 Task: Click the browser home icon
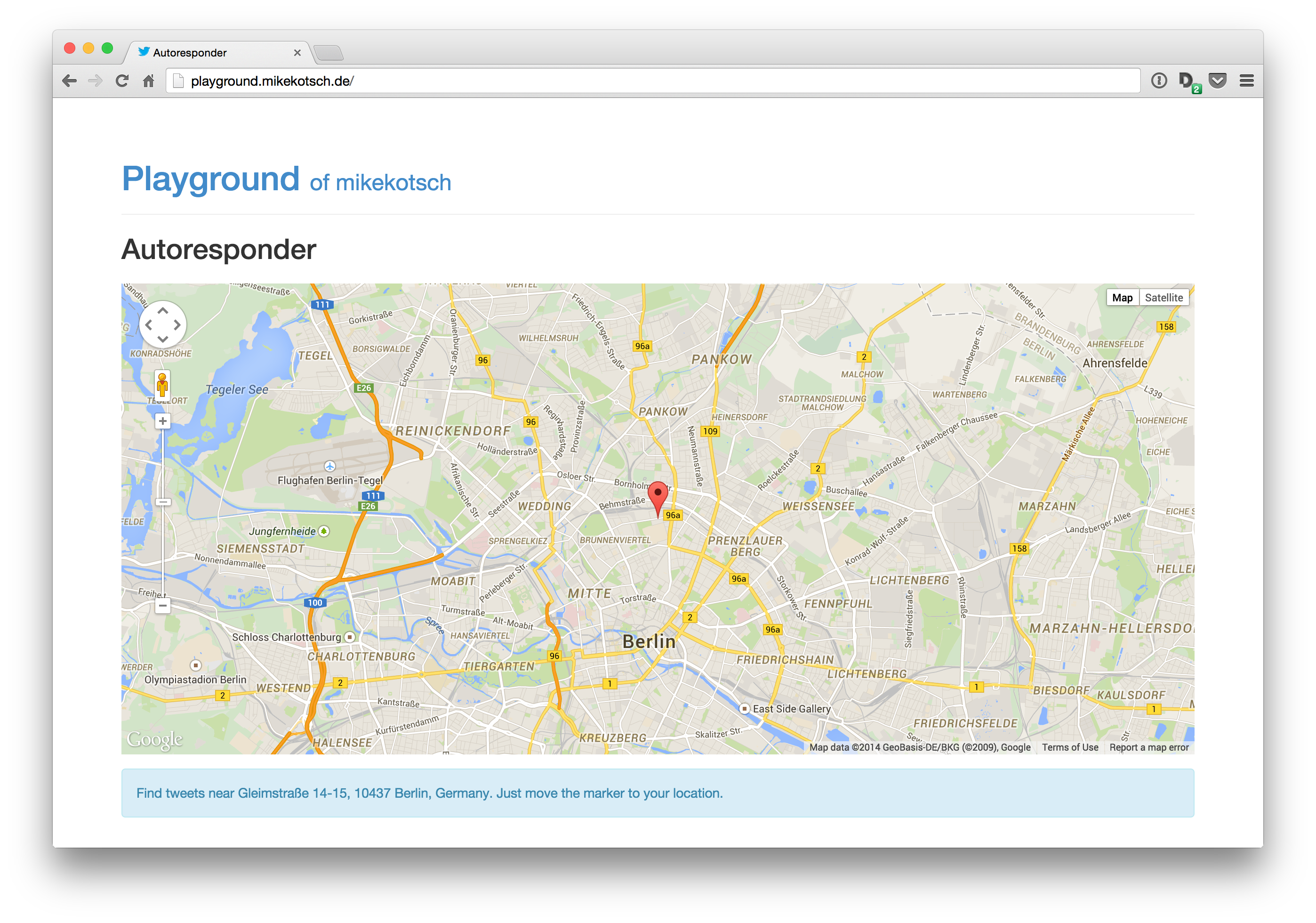(x=148, y=81)
